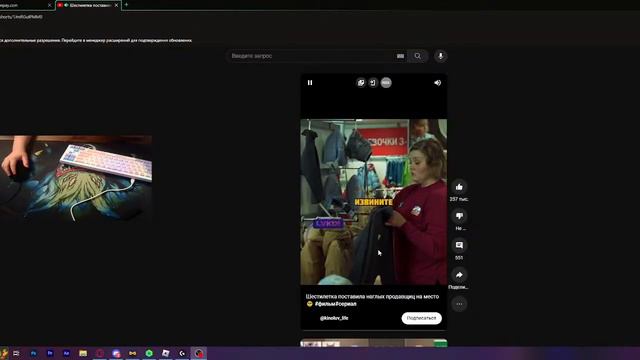The width and height of the screenshot is (640, 360).
Task: Close the active YouTube Shorts tab
Action: (x=116, y=5)
